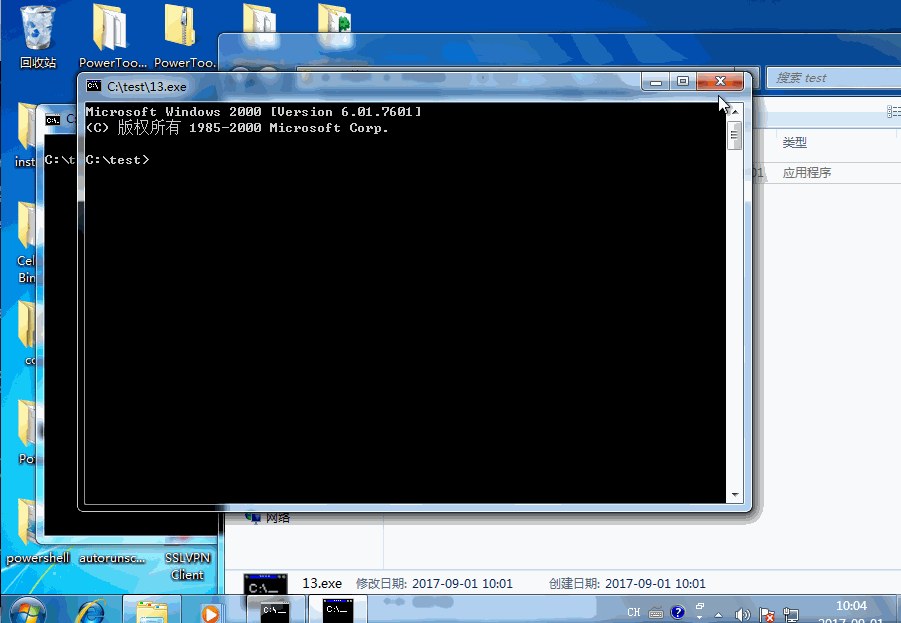
Task: Click the 类型 column header
Action: pyautogui.click(x=794, y=143)
